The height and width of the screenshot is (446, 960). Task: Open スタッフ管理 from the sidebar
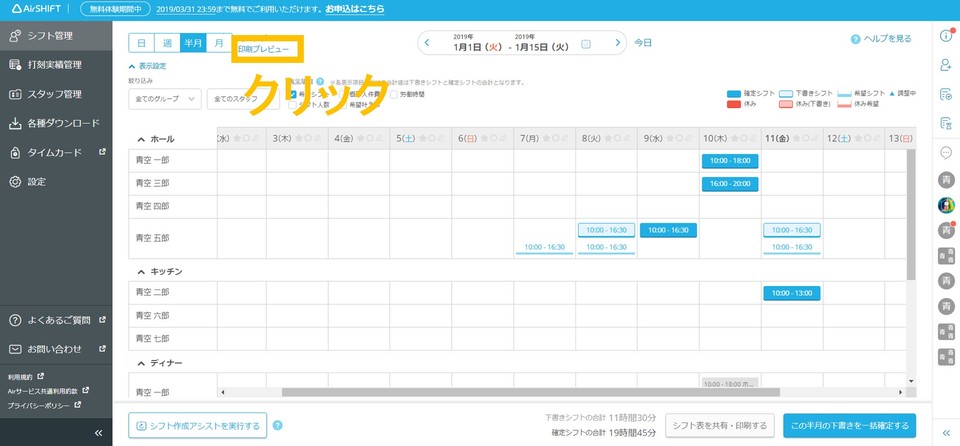click(x=56, y=95)
